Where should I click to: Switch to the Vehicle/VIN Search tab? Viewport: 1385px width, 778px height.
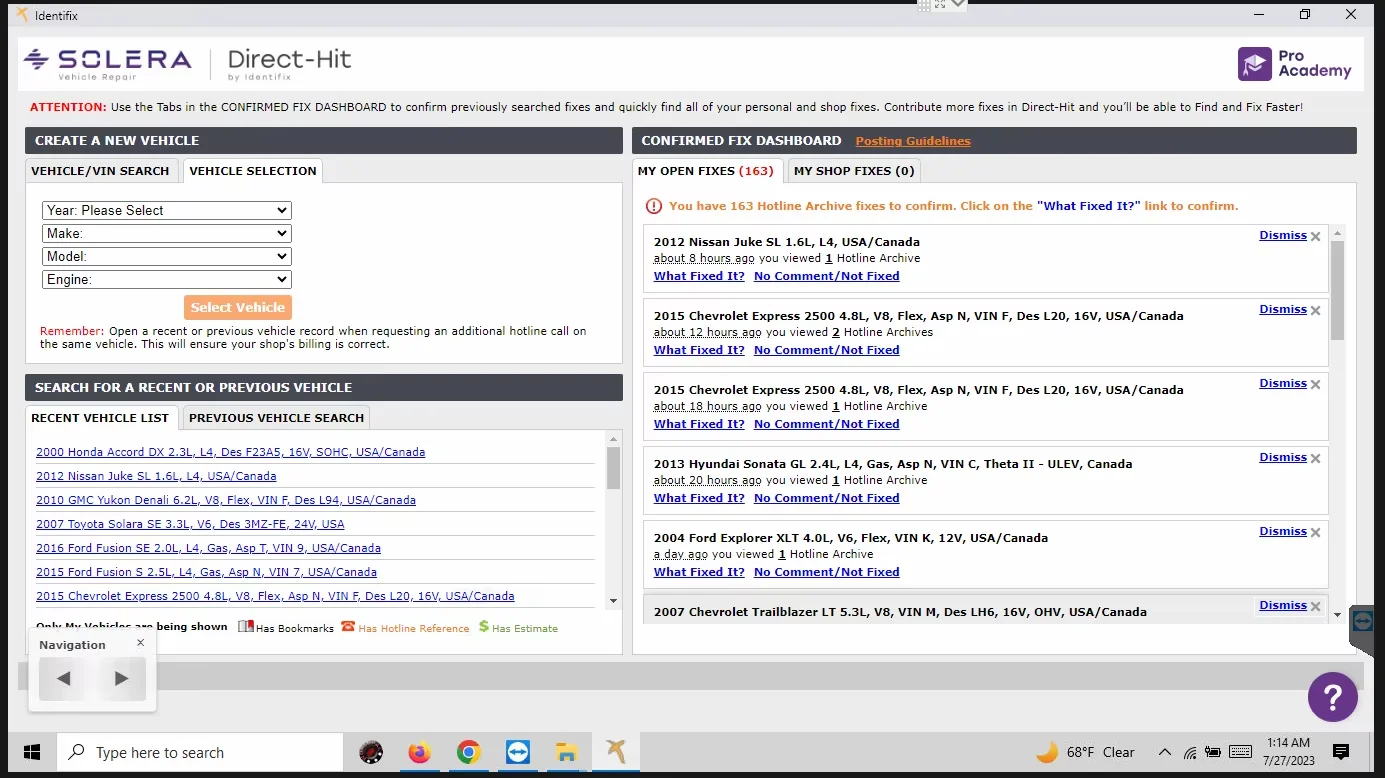pyautogui.click(x=100, y=171)
